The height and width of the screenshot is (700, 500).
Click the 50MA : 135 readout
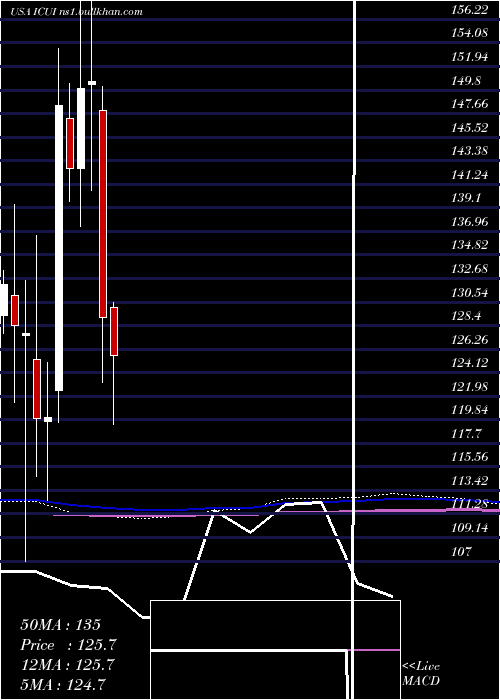coord(60,625)
